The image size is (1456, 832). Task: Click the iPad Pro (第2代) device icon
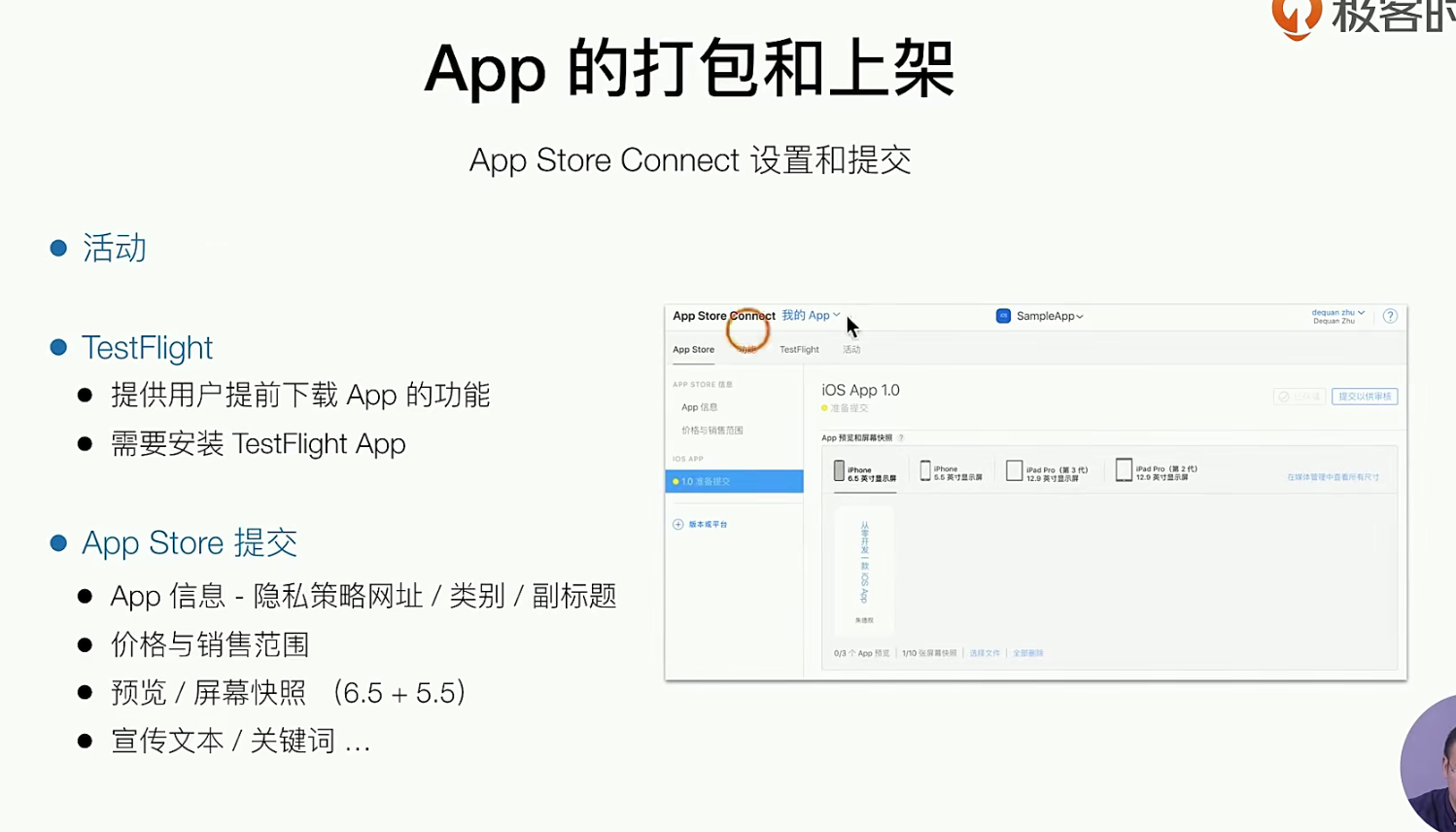1124,470
